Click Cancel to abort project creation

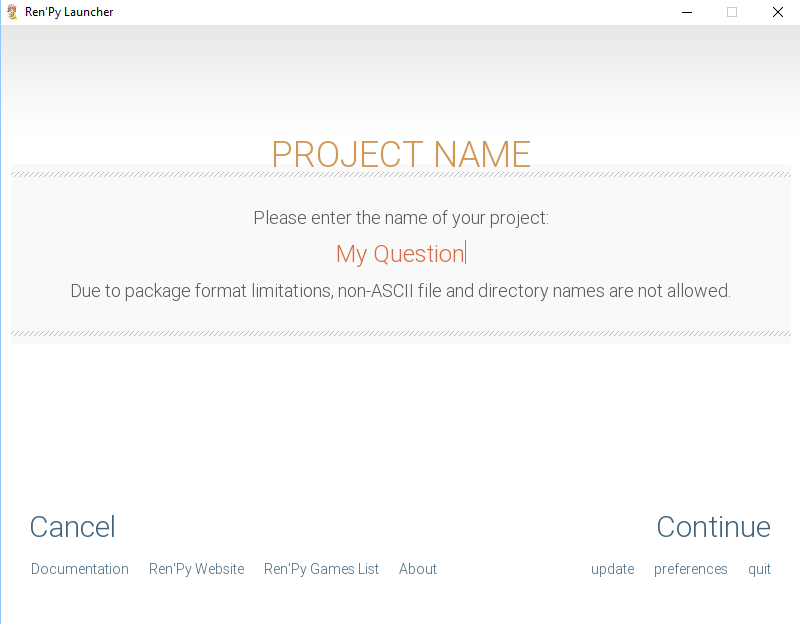[x=72, y=527]
